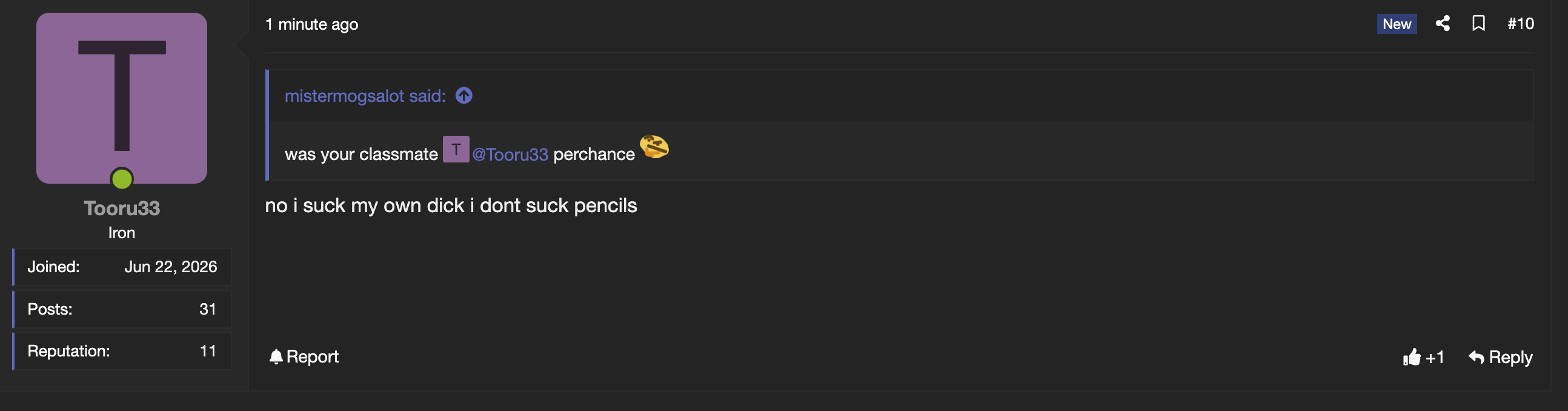
Task: Click the bell icon next to Report
Action: point(276,357)
